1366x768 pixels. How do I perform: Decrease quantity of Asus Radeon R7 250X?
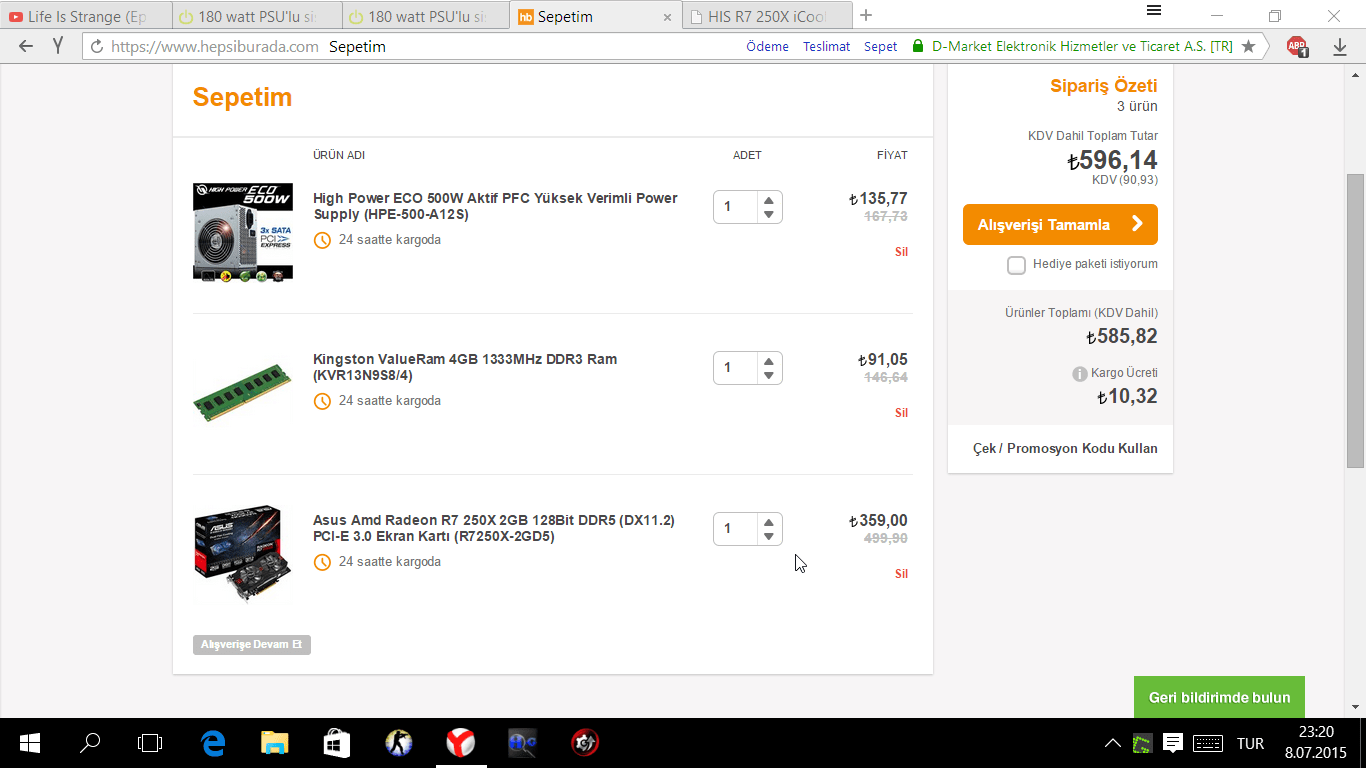click(x=768, y=537)
